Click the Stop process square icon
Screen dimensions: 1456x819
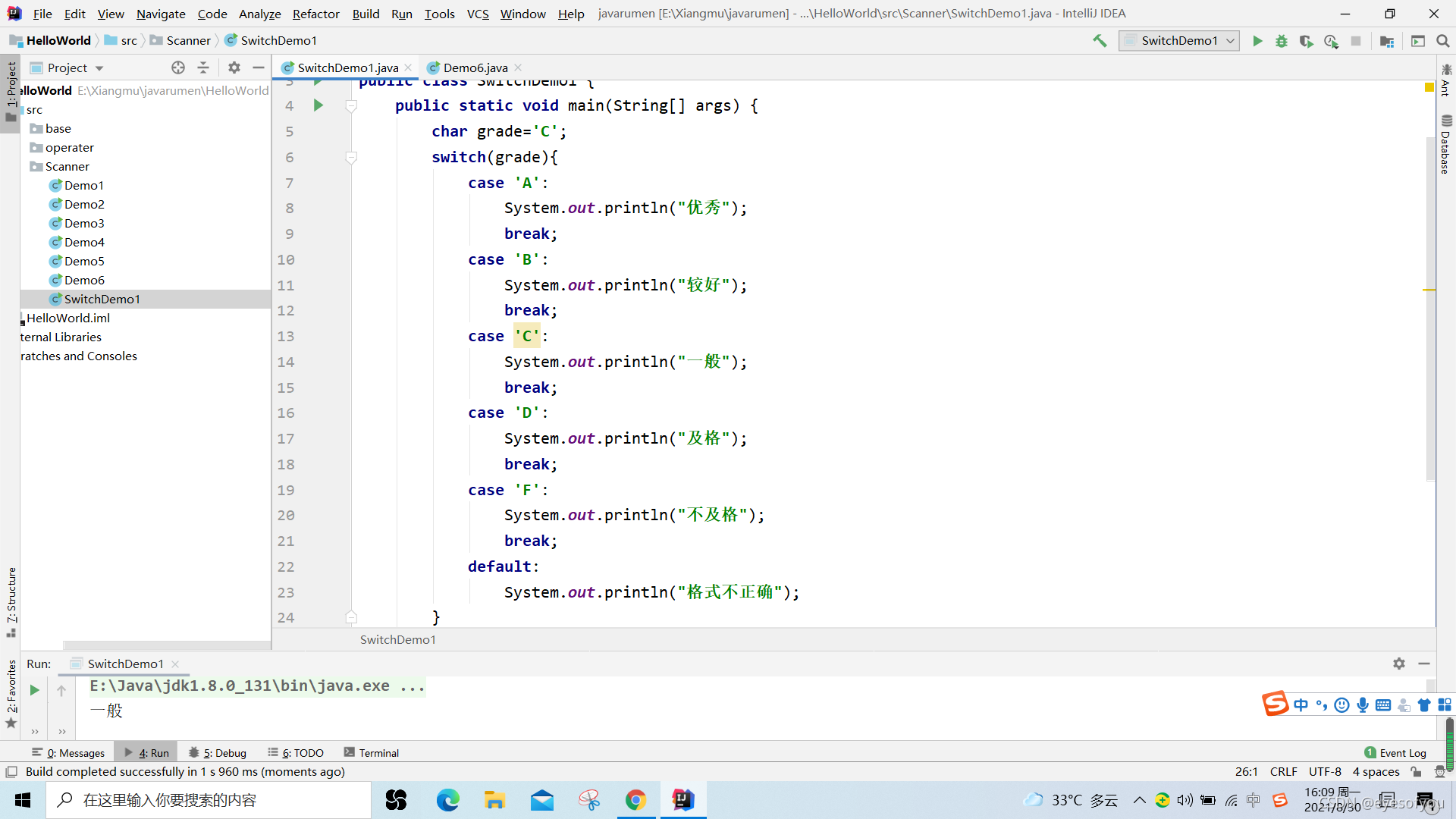click(1356, 41)
